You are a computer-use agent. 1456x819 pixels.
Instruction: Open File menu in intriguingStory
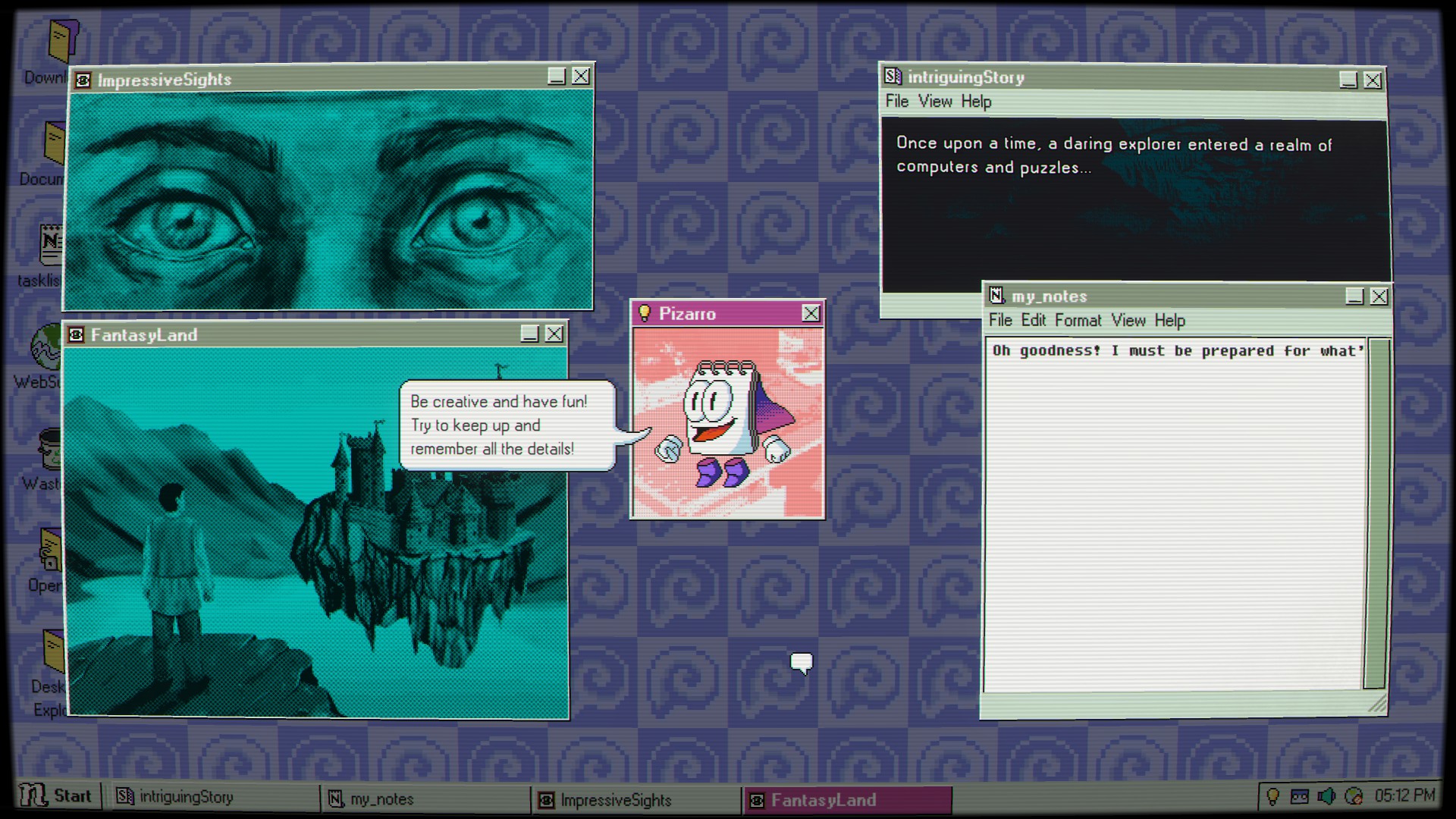pyautogui.click(x=897, y=101)
